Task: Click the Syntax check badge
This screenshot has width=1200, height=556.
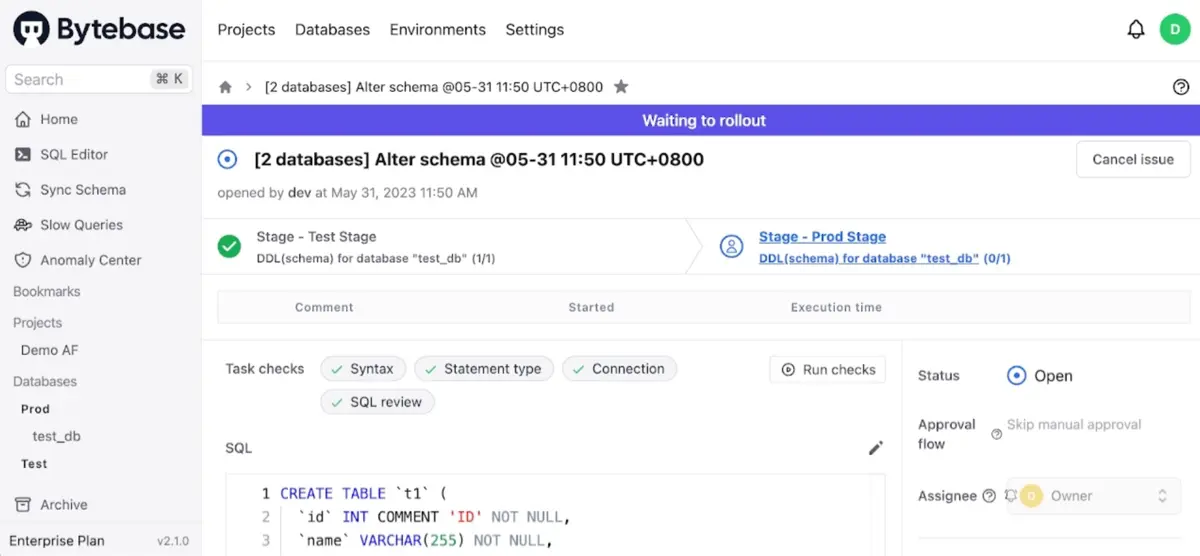Action: tap(362, 369)
